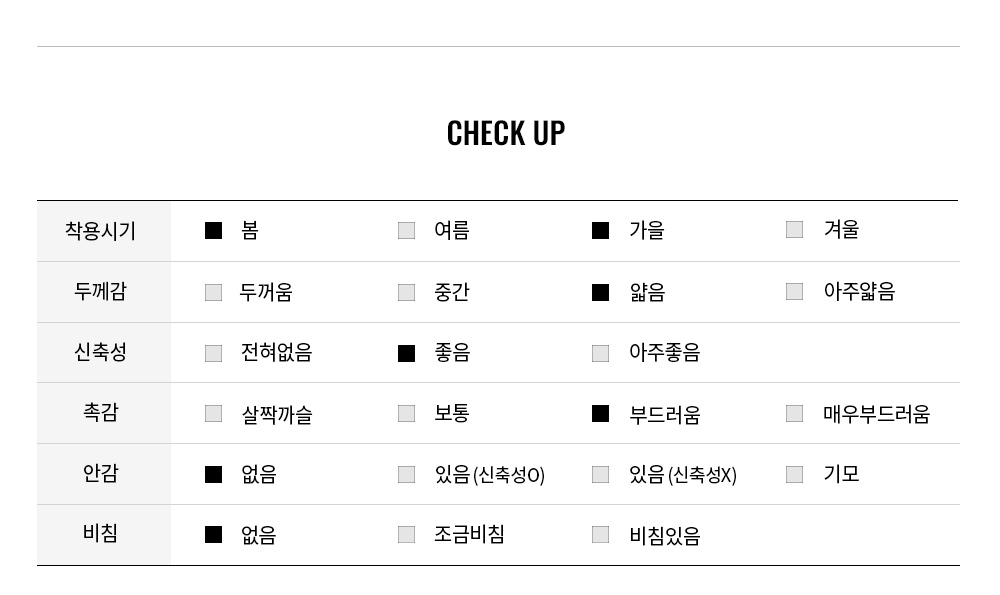Check the 살짝까슬 texture box
Viewport: 1000px width, 595px height.
213,413
